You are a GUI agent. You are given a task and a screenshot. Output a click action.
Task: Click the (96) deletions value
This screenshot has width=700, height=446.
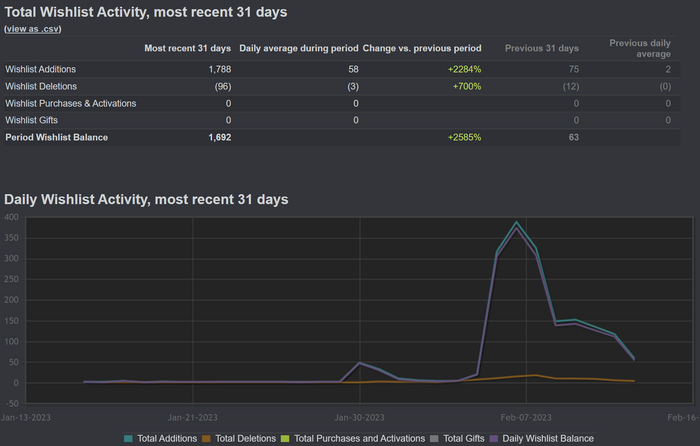223,86
